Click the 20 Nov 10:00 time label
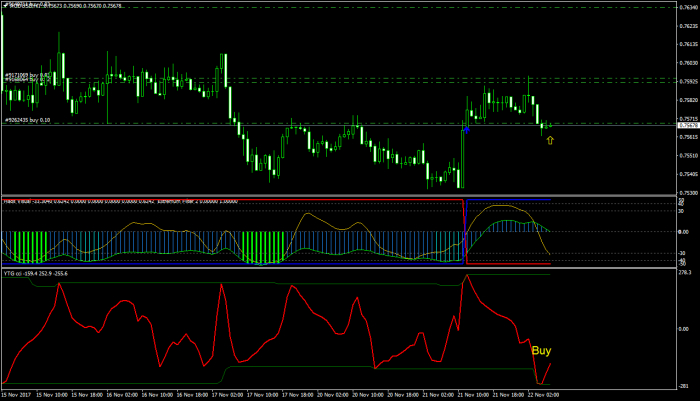700x401 pixels. 368,395
